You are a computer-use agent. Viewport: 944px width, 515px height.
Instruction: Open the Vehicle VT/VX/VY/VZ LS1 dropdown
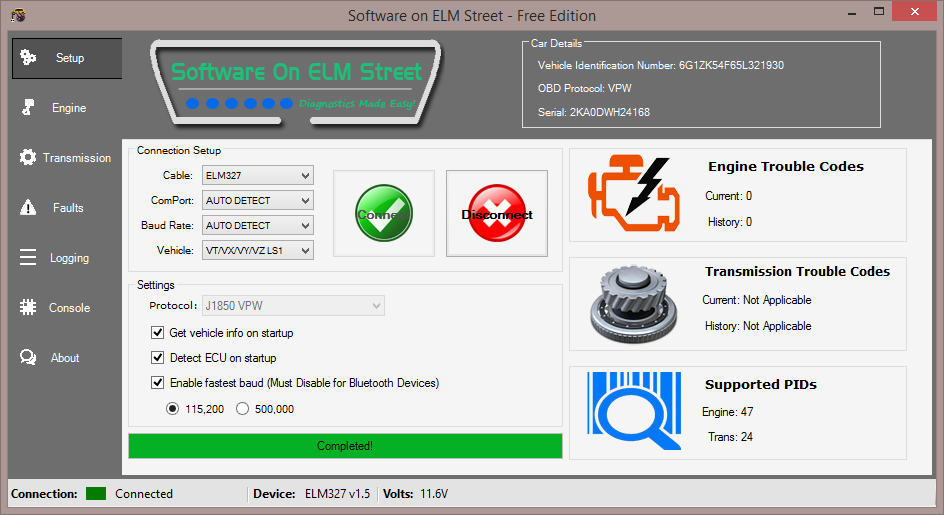[x=258, y=250]
